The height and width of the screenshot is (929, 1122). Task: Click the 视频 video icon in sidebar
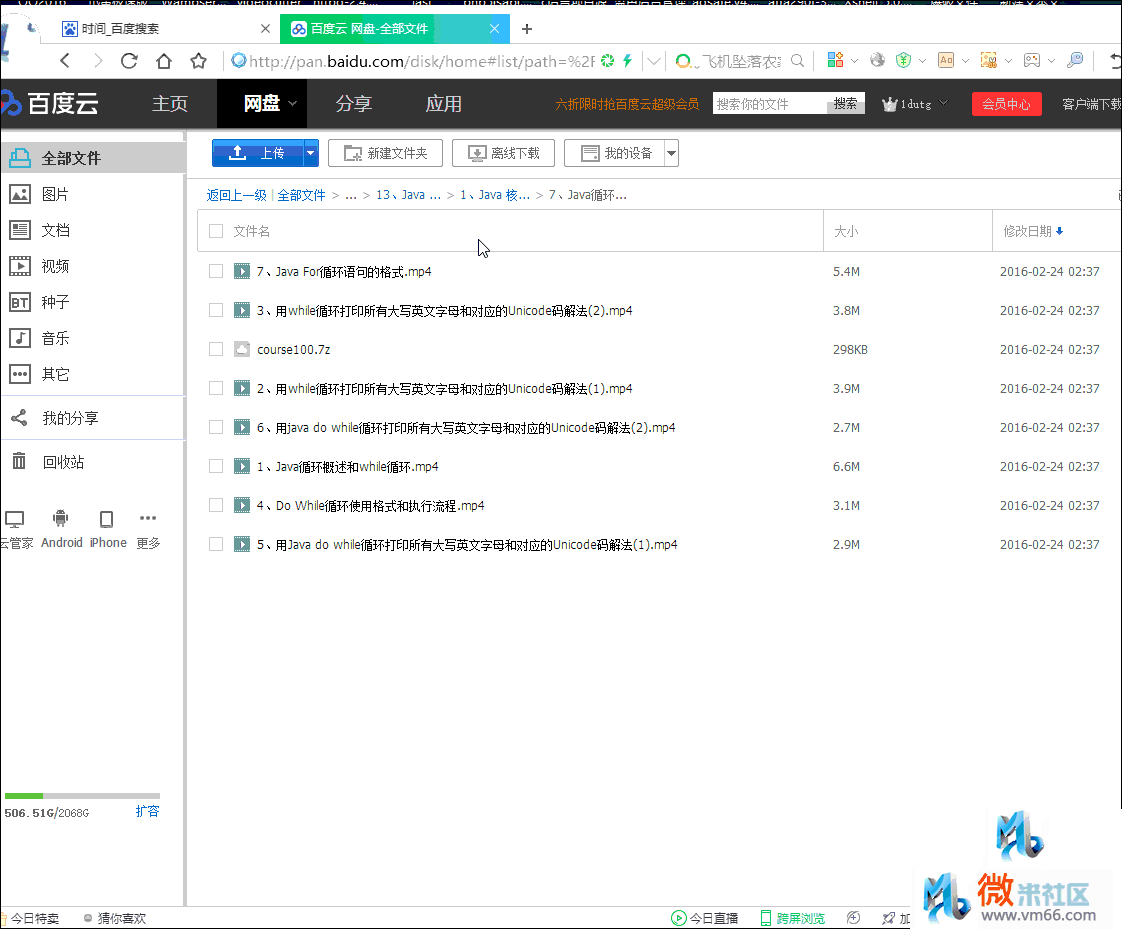click(x=19, y=266)
